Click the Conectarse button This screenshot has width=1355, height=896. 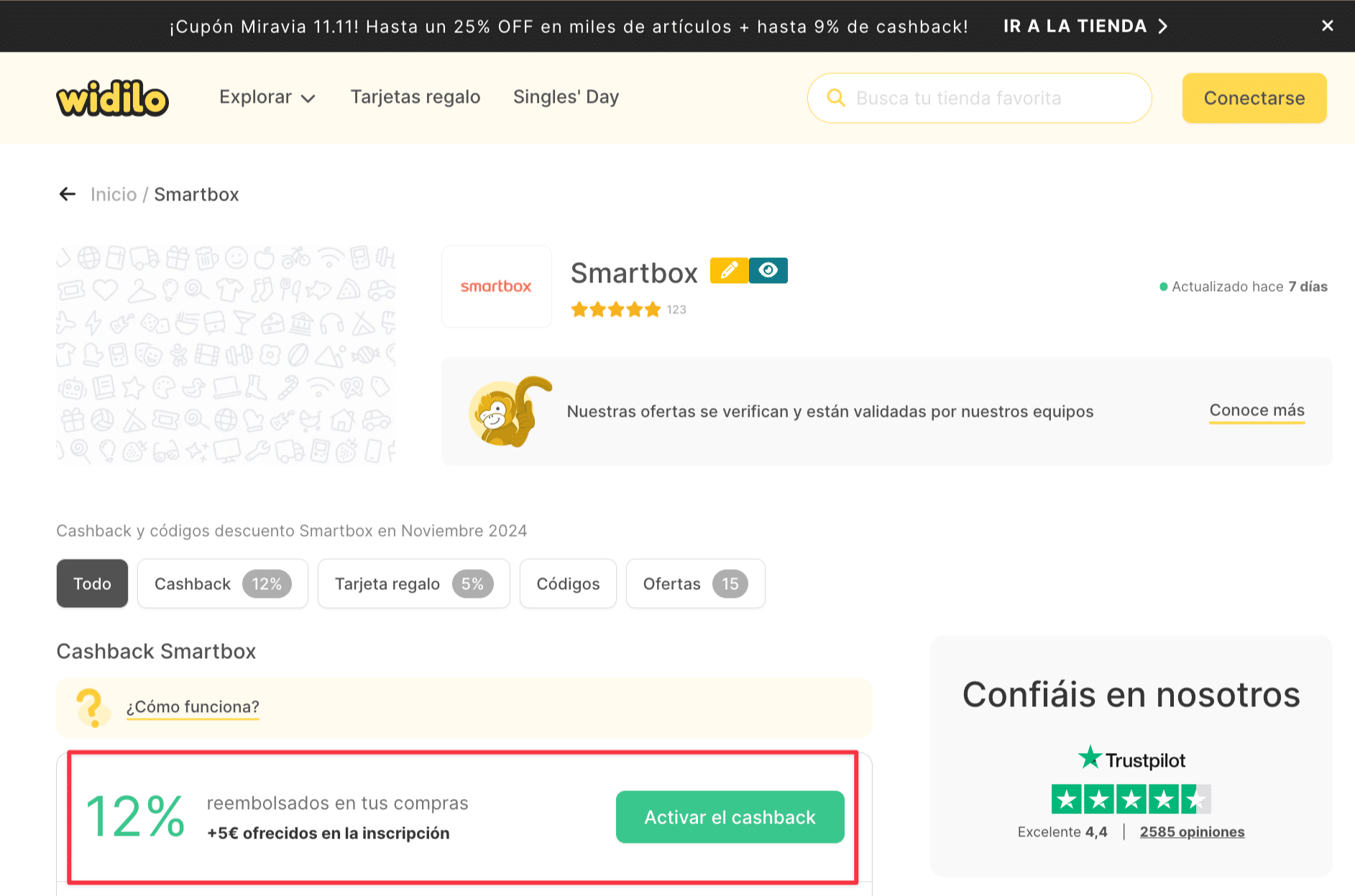click(1254, 98)
